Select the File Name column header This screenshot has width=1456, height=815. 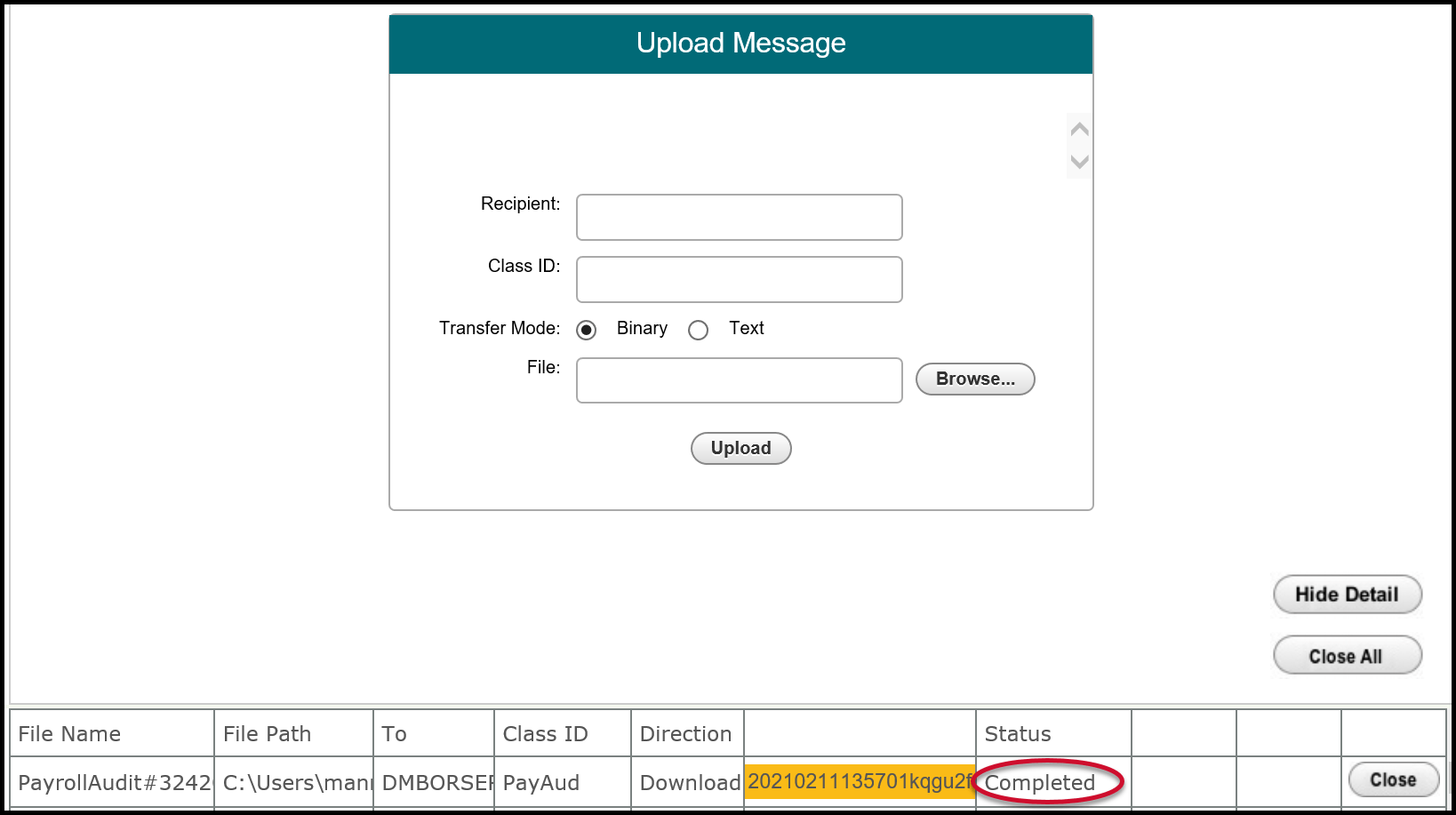pyautogui.click(x=68, y=733)
